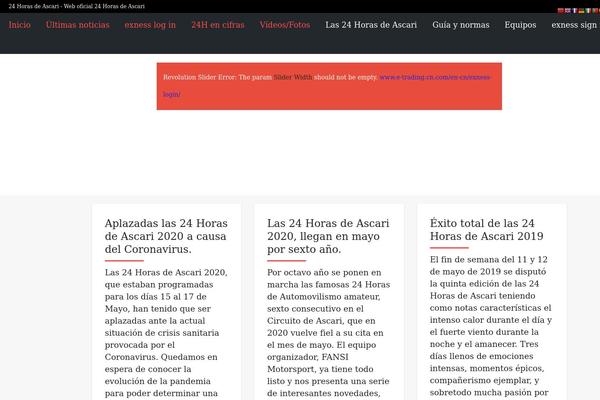This screenshot has width=600, height=400.
Task: Switch language with the UK flag icon
Action: click(568, 11)
